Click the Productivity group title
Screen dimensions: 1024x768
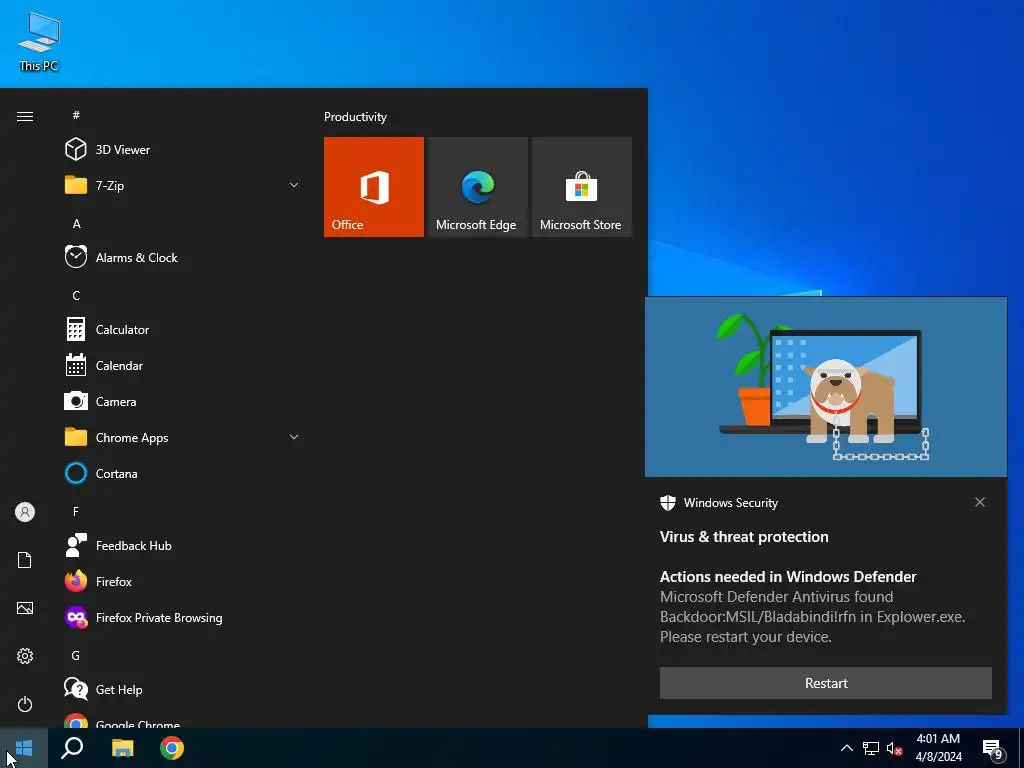pos(355,117)
